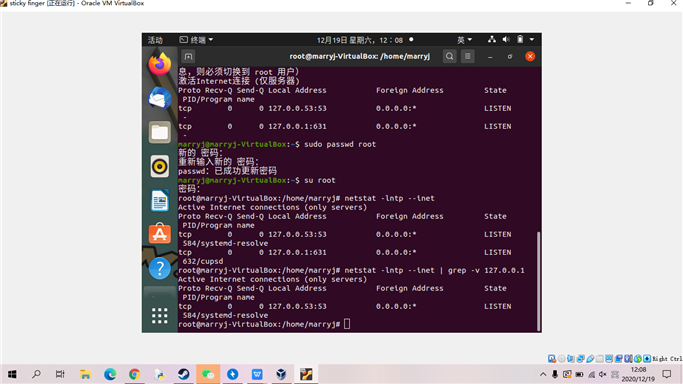Click the 'sudo passwd root' command text

click(x=340, y=144)
